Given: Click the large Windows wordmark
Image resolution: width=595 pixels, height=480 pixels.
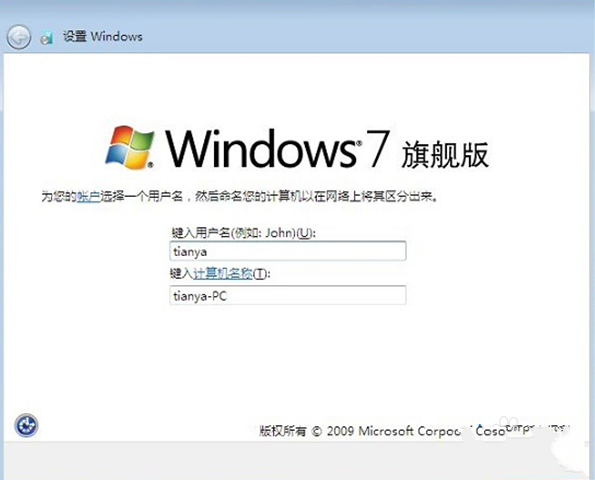Looking at the screenshot, I should 261,149.
